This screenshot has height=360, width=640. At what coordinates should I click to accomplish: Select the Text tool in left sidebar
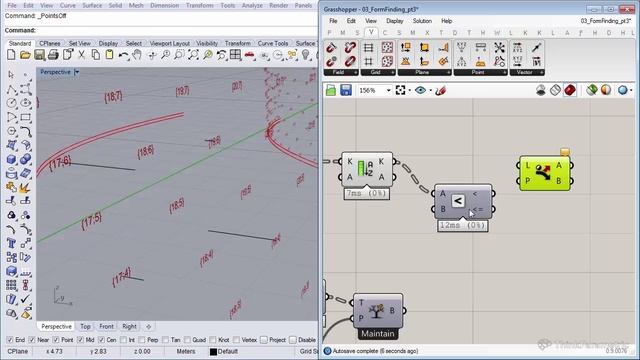point(11,244)
